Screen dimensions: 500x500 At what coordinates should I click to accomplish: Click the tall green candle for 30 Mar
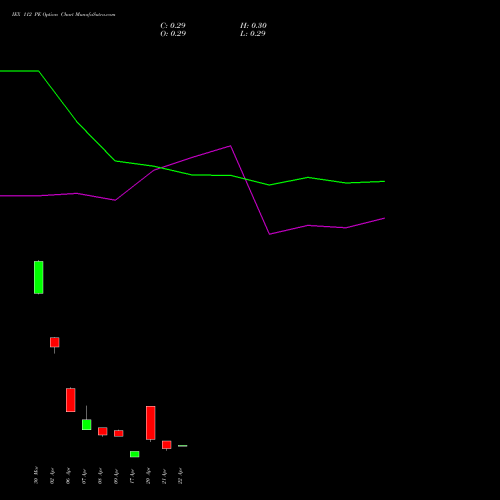(x=39, y=277)
